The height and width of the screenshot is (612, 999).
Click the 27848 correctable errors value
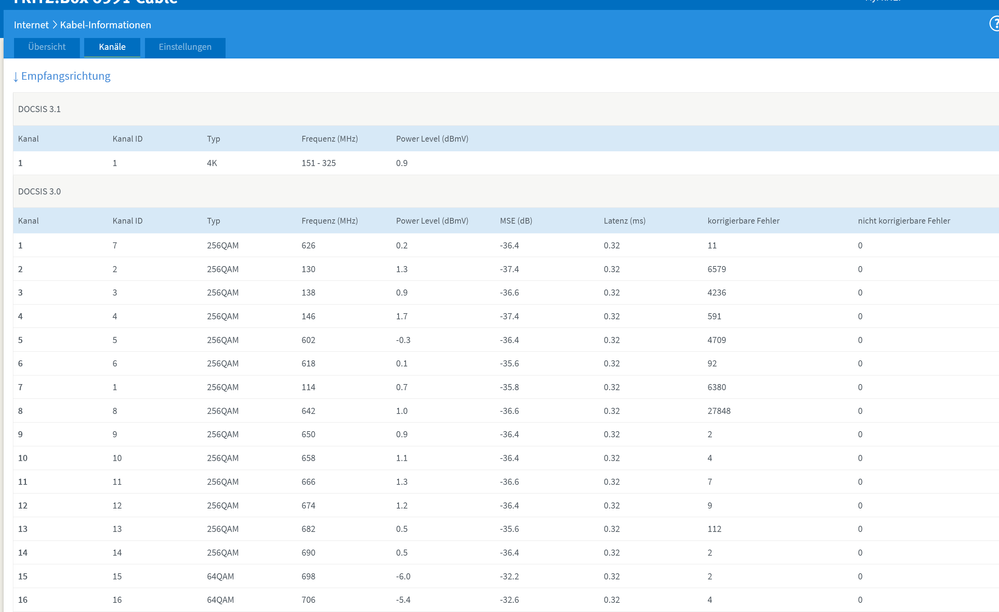tap(720, 411)
